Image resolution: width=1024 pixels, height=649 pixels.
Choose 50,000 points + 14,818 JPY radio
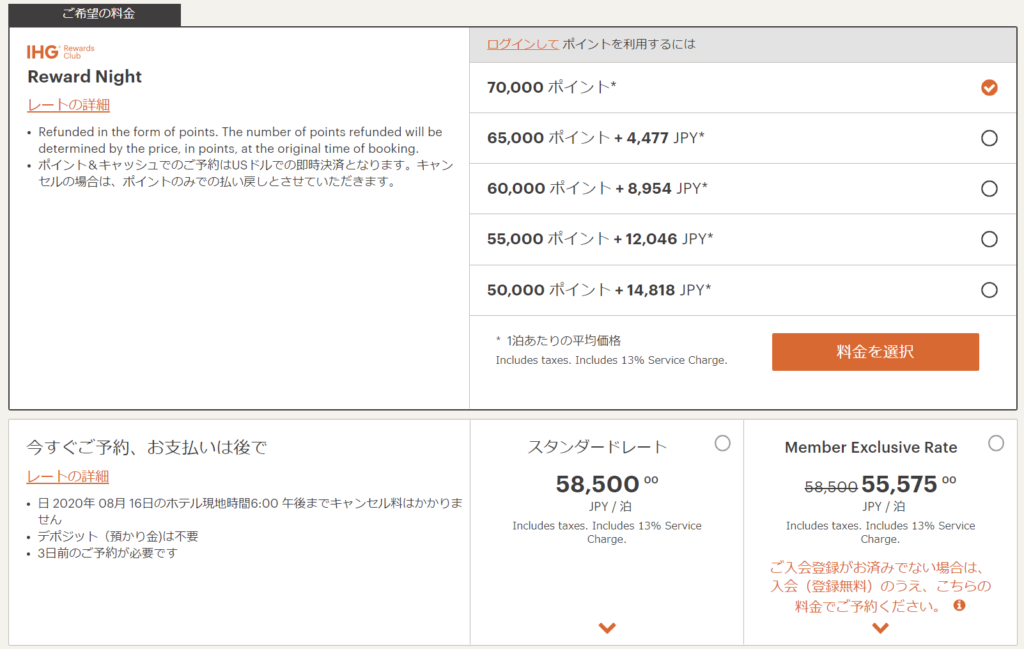click(989, 290)
